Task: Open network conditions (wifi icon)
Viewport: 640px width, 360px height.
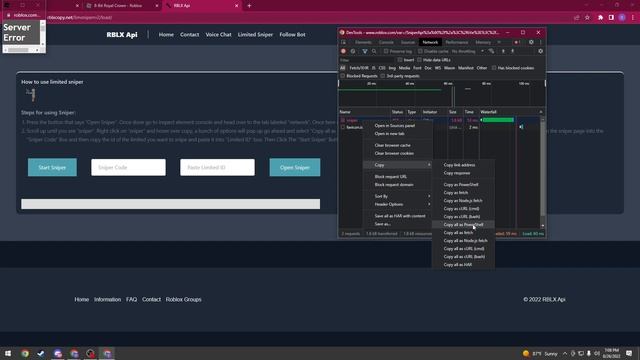Action: [x=491, y=51]
